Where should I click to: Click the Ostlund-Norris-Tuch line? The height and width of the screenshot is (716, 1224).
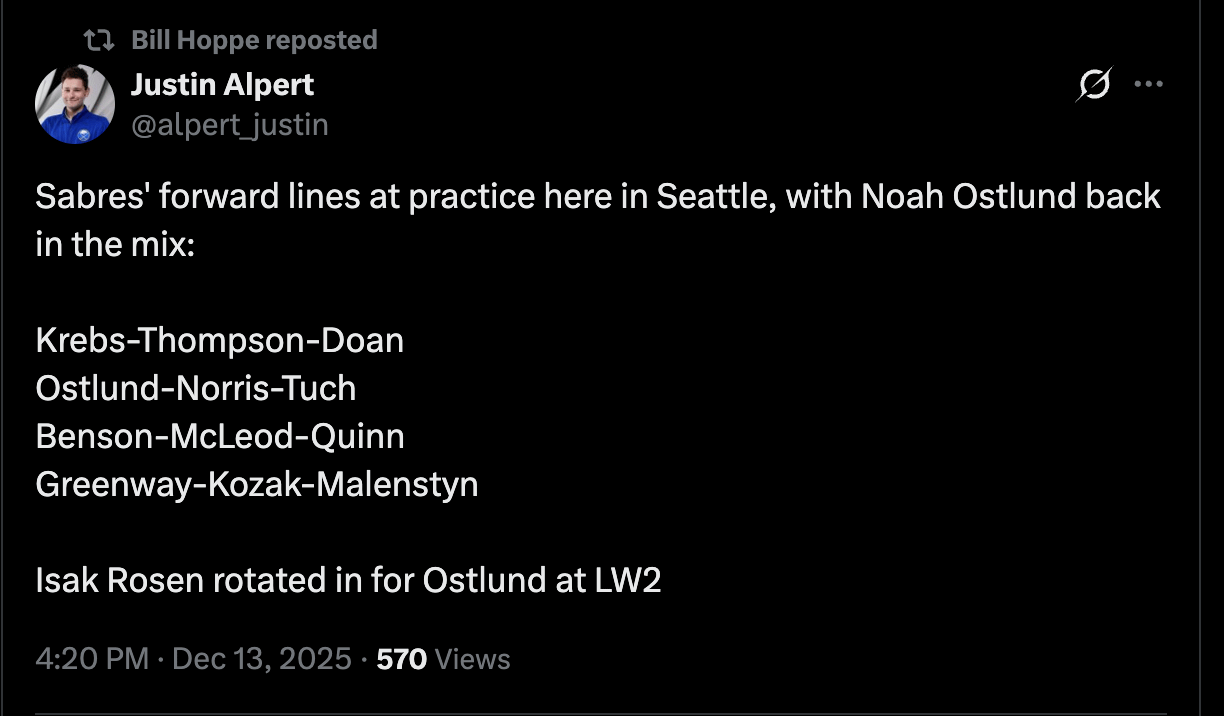(x=195, y=388)
